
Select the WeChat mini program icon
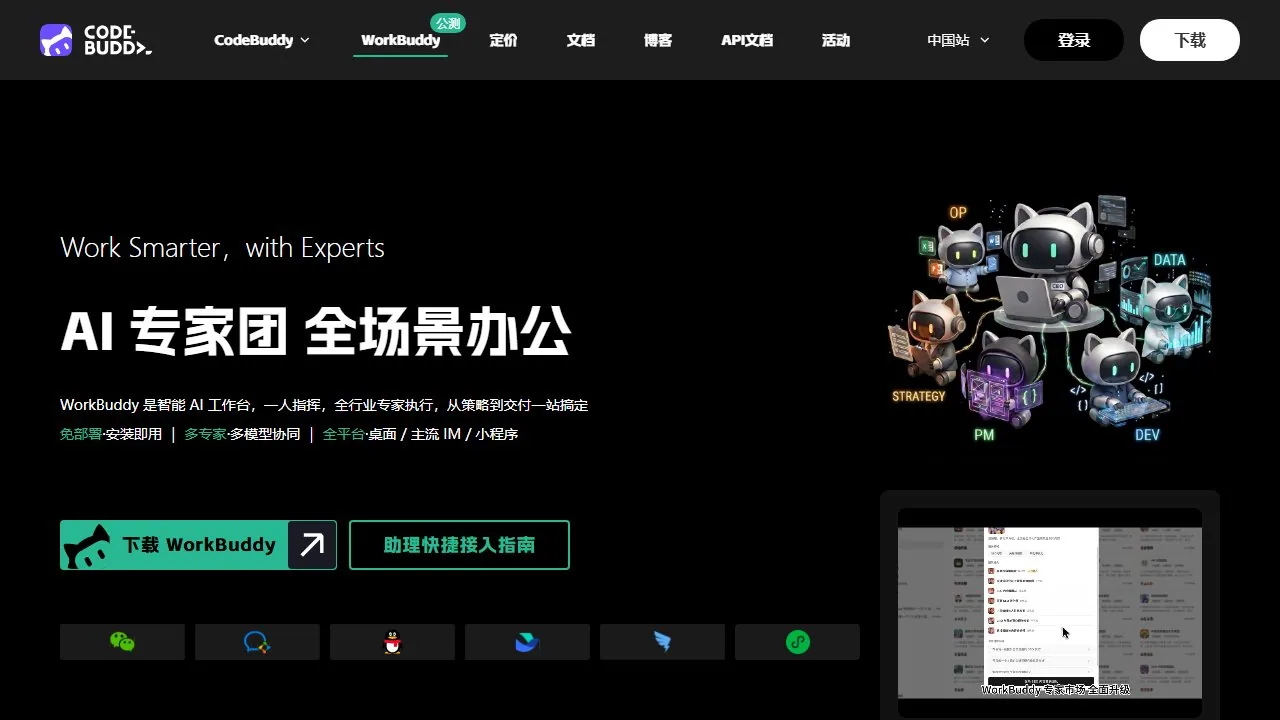tap(797, 642)
